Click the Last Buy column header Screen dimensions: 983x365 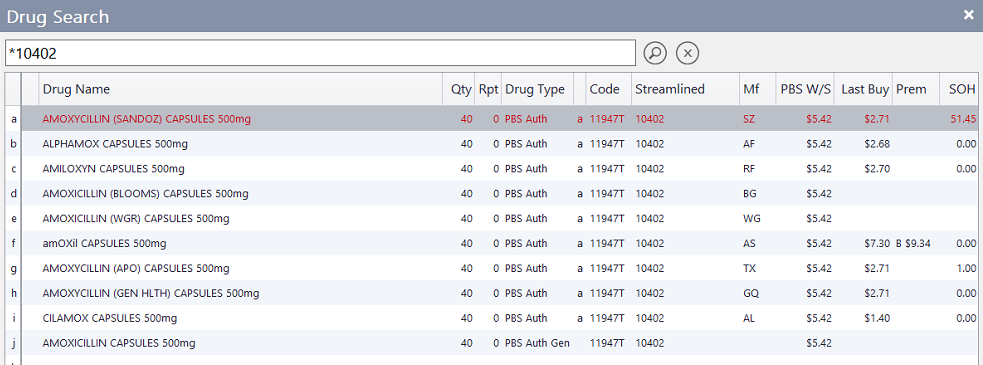pyautogui.click(x=865, y=89)
